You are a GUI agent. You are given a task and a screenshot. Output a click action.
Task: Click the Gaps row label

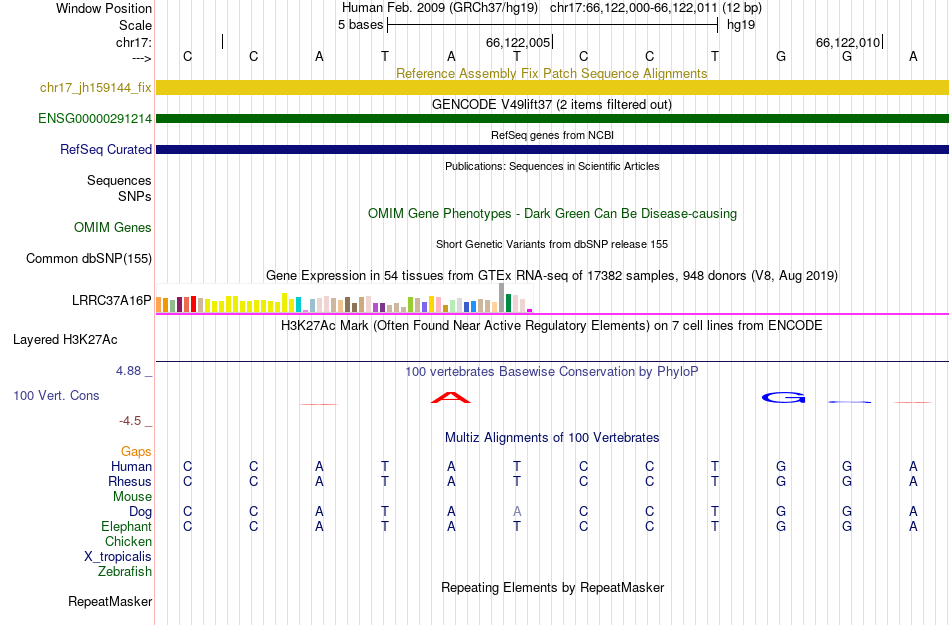click(x=136, y=451)
